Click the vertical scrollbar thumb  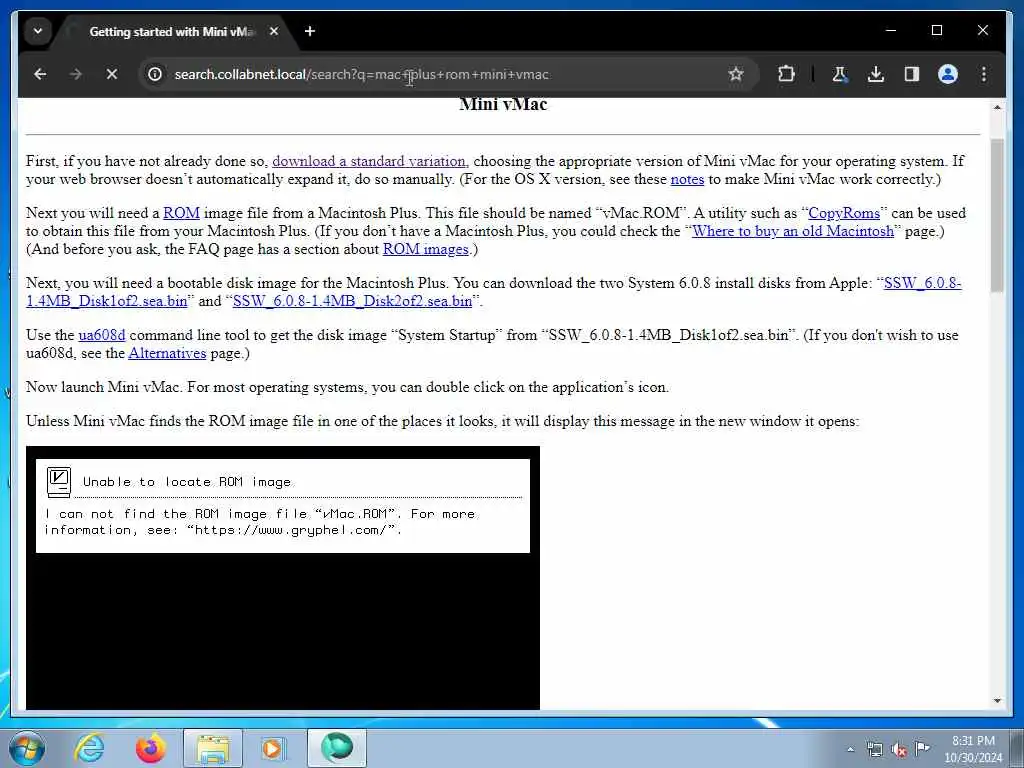[x=997, y=216]
